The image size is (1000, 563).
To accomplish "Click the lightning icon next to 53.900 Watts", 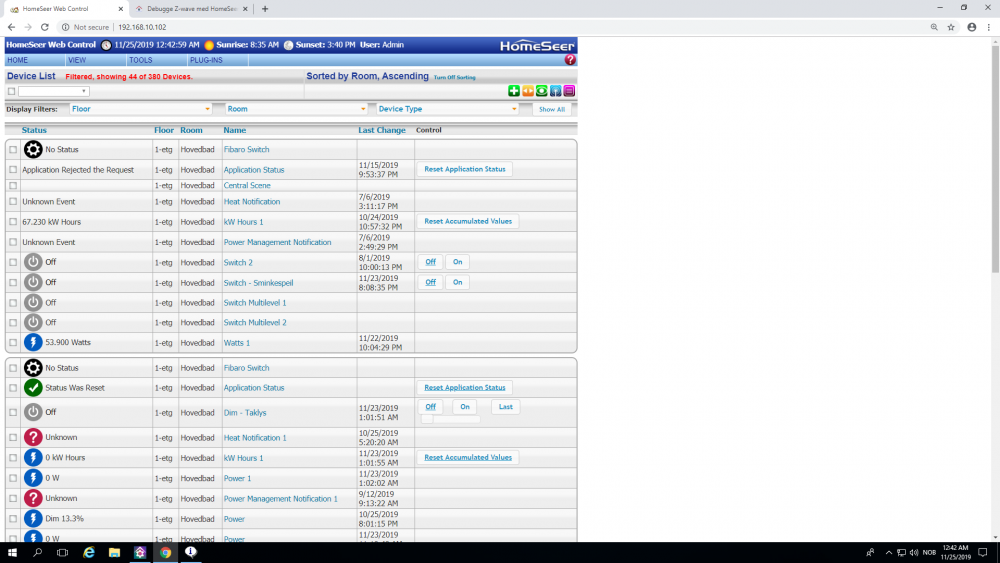I will (33, 342).
